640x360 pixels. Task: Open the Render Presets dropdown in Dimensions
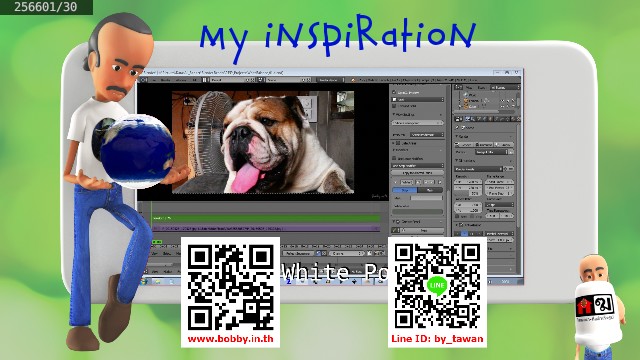pos(478,169)
